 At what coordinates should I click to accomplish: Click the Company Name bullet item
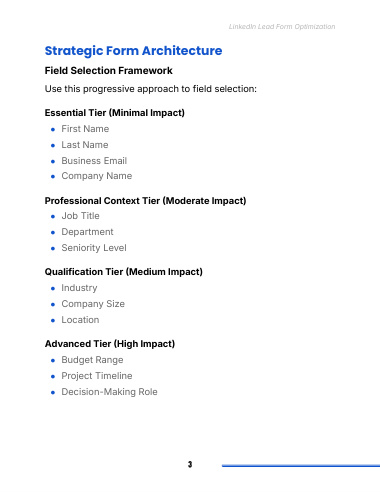tap(97, 176)
